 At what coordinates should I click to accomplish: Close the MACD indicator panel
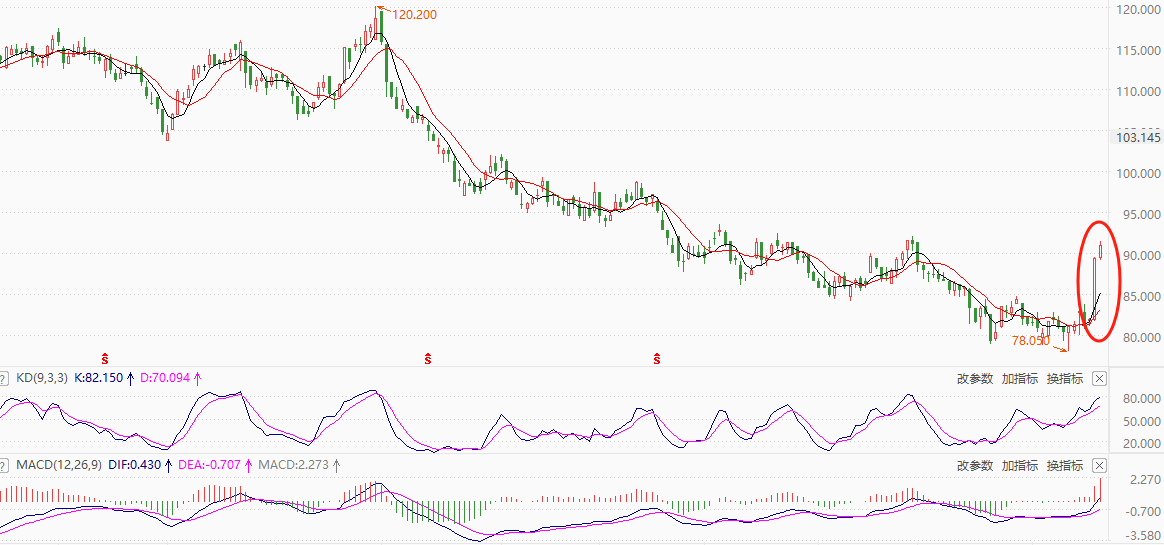[1100, 465]
